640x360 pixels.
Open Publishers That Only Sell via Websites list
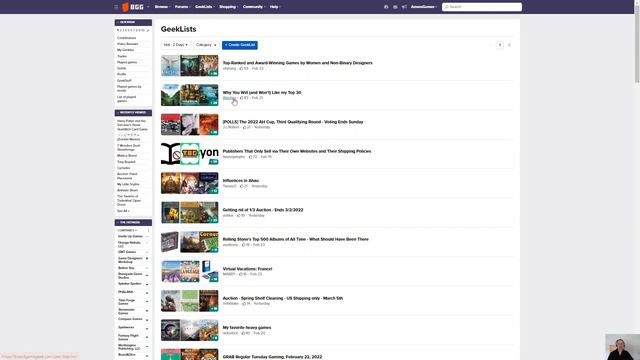click(297, 151)
